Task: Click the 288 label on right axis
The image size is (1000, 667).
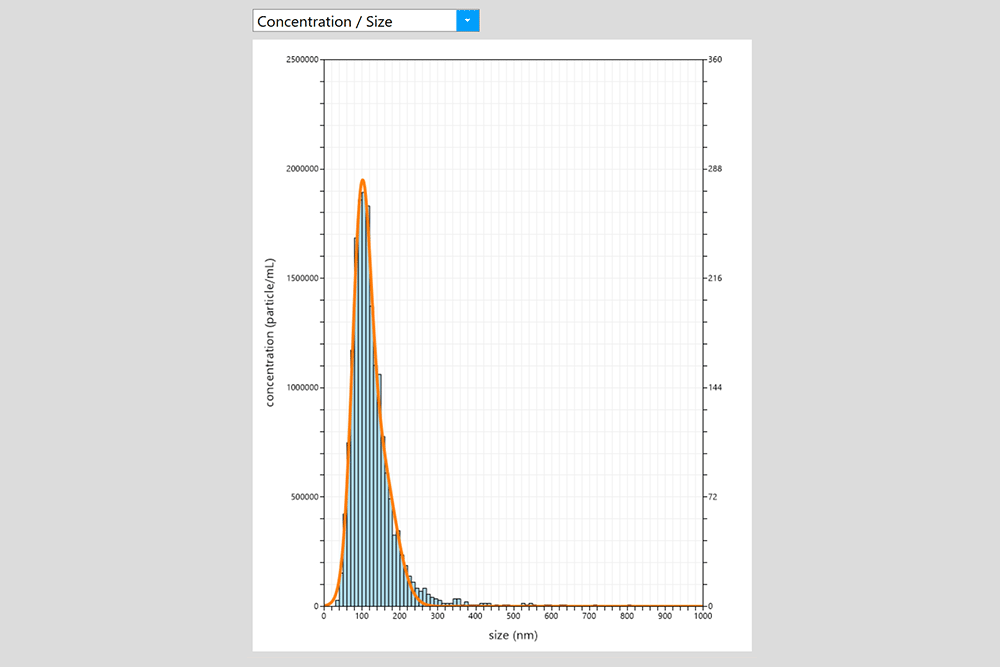Action: (x=715, y=169)
